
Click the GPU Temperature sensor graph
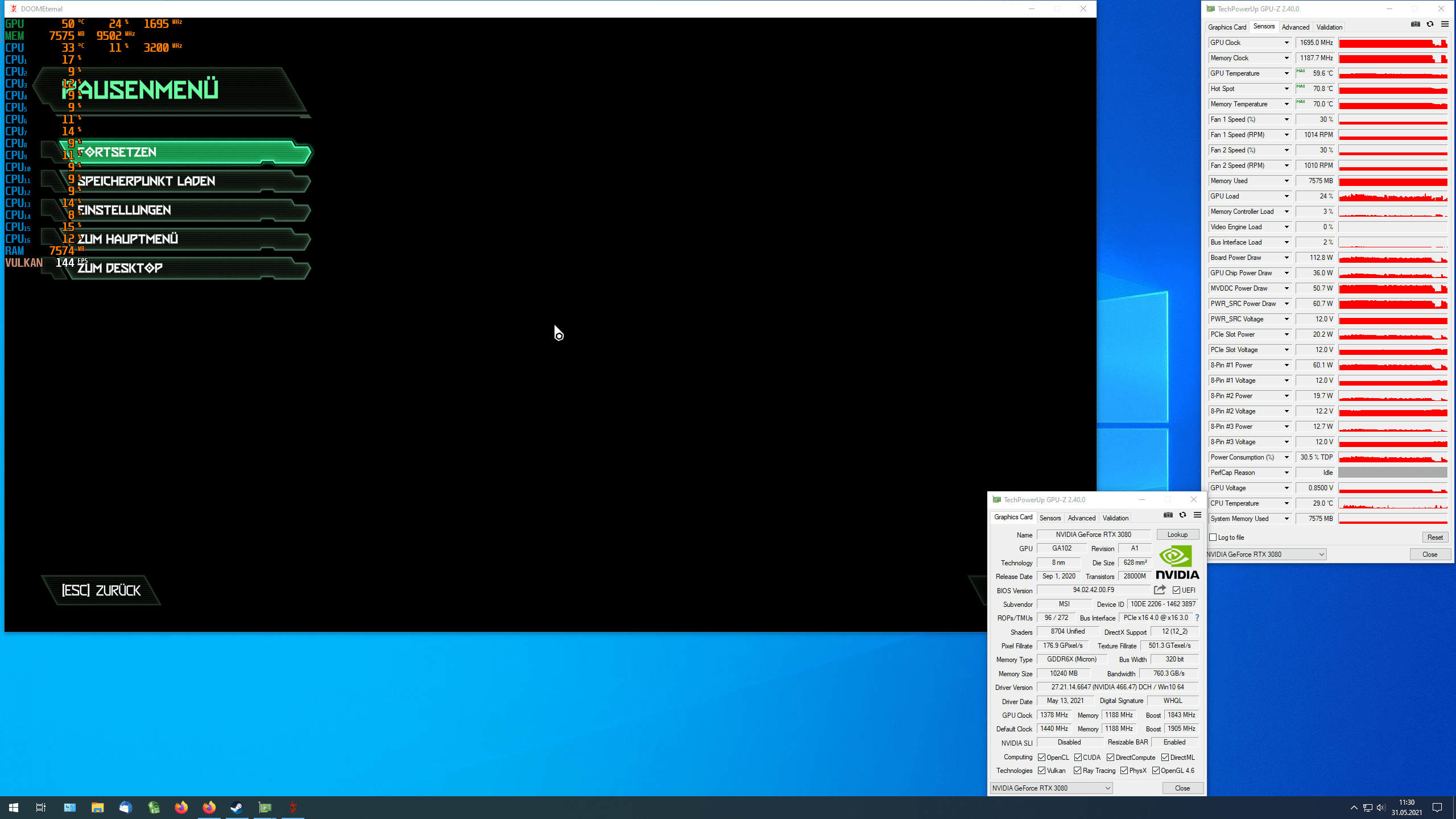pyautogui.click(x=1393, y=73)
